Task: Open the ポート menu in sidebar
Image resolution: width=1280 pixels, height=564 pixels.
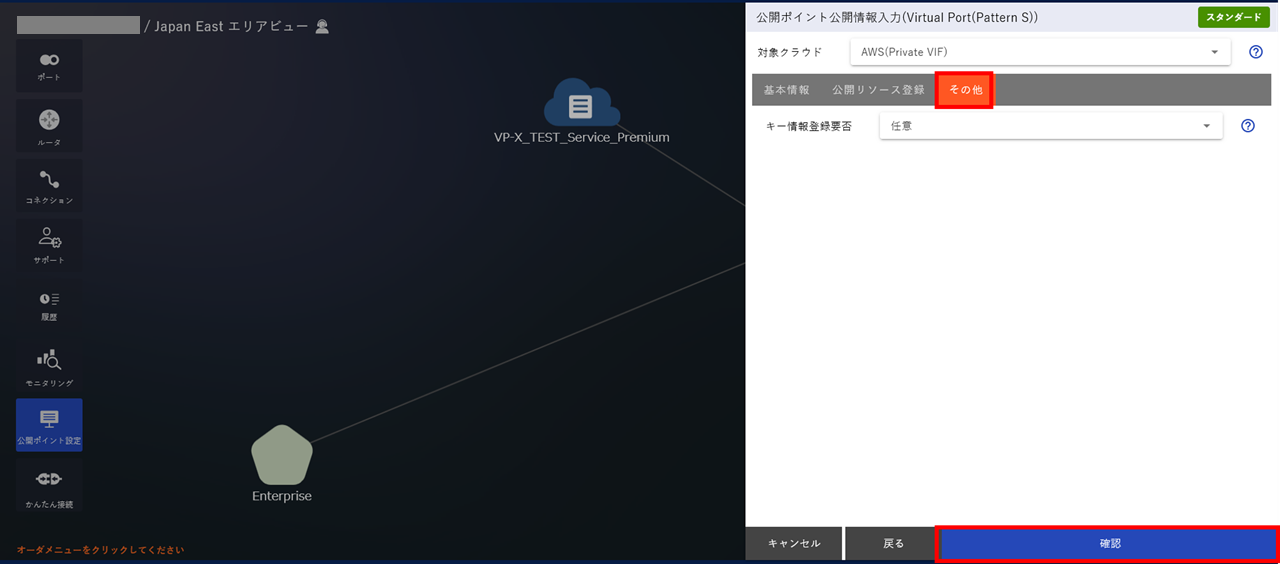Action: pyautogui.click(x=49, y=66)
